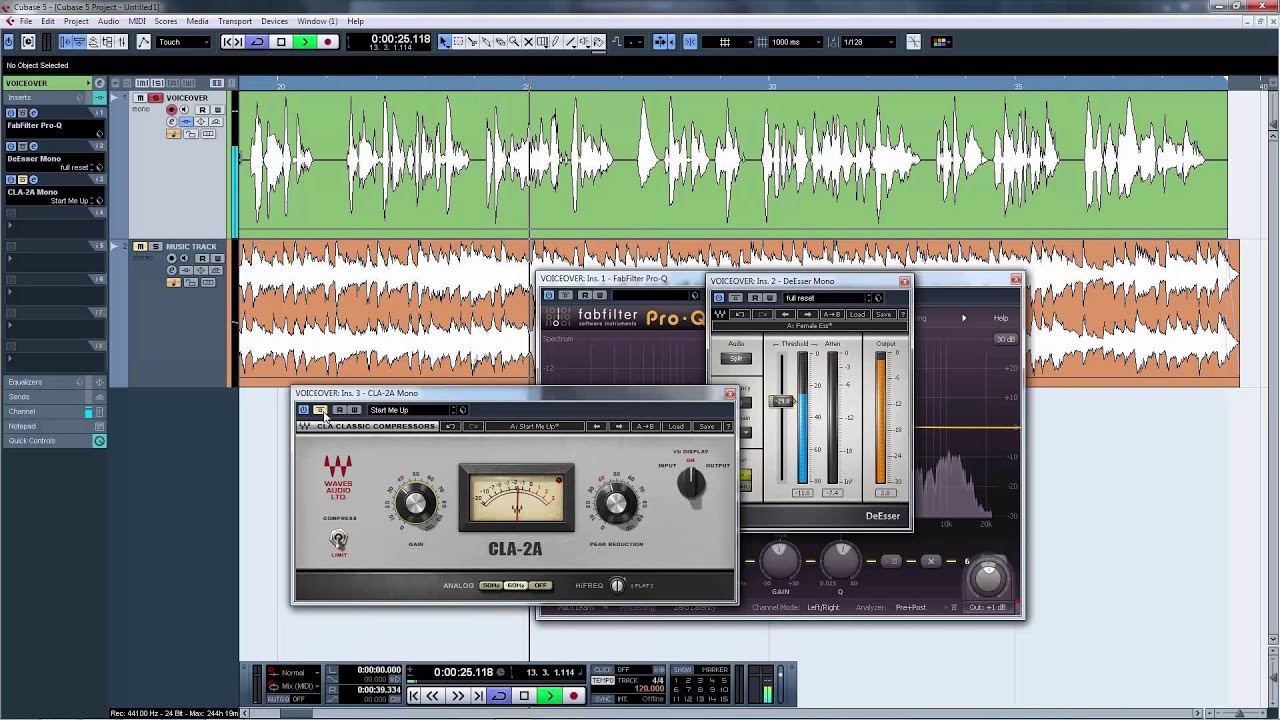1280x720 pixels.
Task: Open quantize dropdown showing 1/128
Action: click(868, 42)
